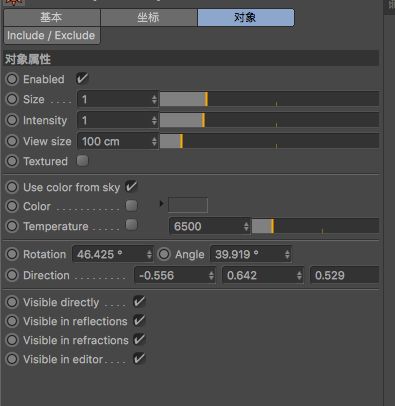Image resolution: width=395 pixels, height=406 pixels.
Task: Toggle the Enabled checkbox
Action: tap(82, 79)
